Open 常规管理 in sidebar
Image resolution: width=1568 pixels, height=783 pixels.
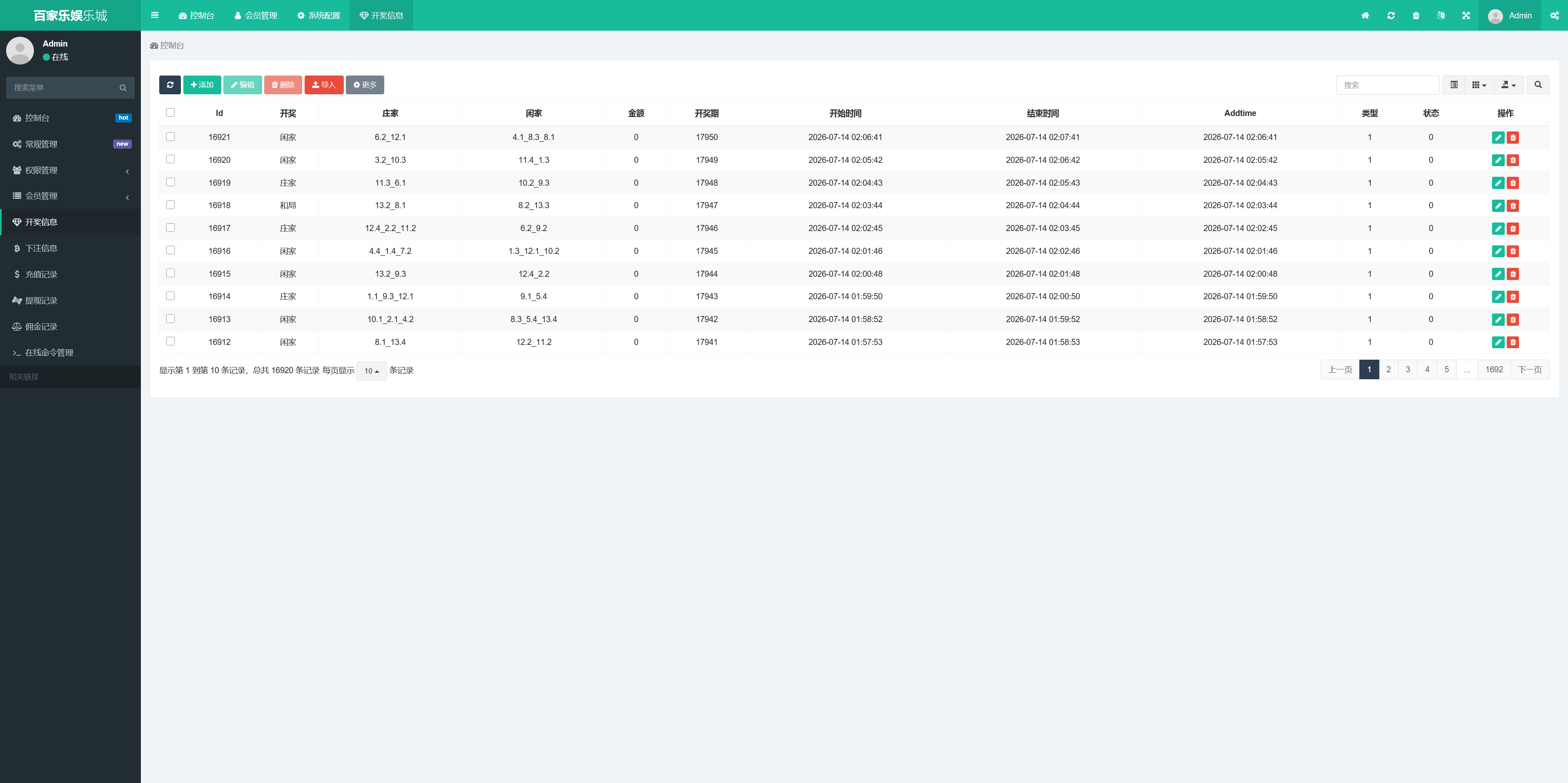coord(71,144)
